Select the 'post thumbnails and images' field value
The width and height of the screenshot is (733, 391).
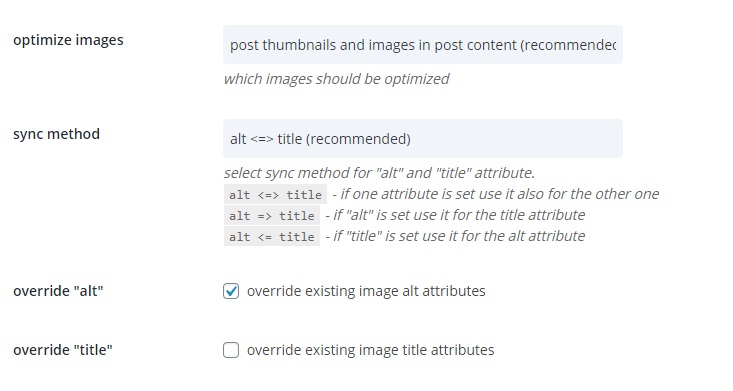coord(423,45)
